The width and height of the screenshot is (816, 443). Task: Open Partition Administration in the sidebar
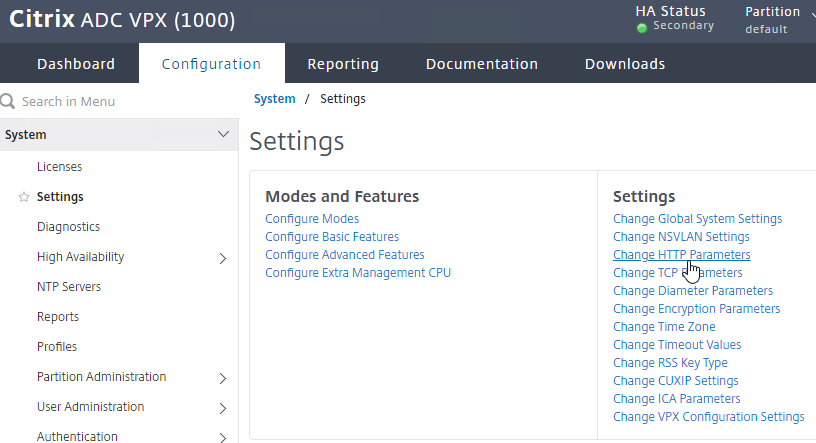tap(101, 376)
